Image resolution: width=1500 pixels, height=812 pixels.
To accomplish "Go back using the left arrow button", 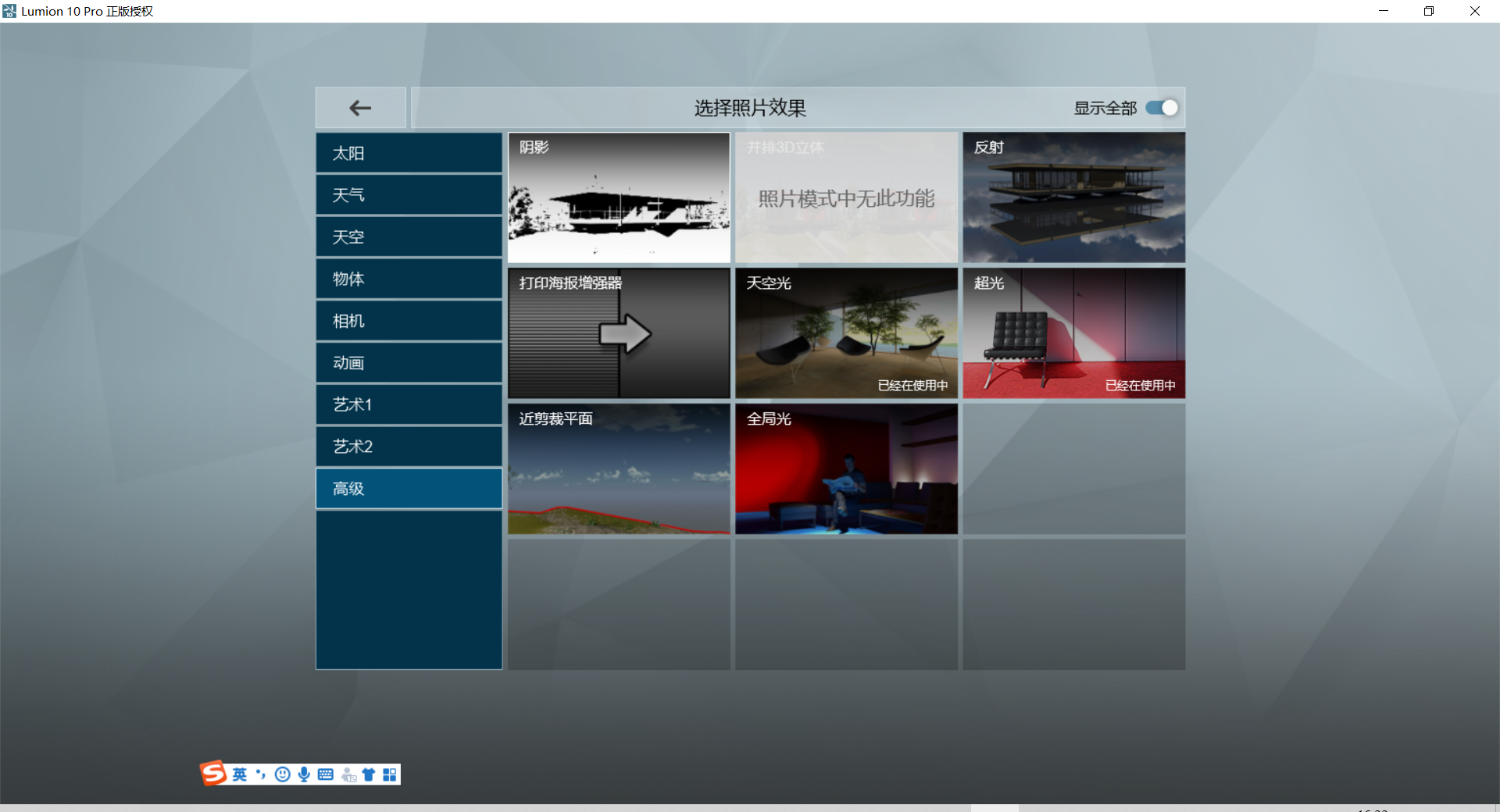I will pos(360,108).
